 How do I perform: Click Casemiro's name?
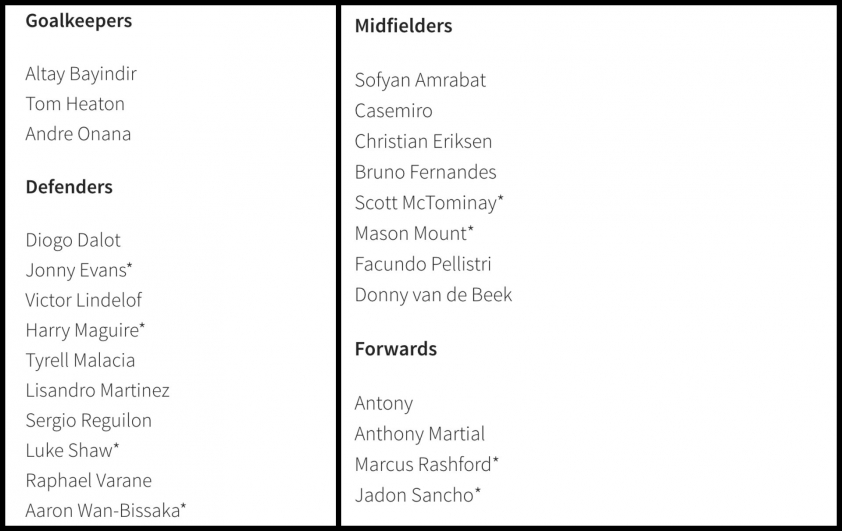pyautogui.click(x=394, y=111)
